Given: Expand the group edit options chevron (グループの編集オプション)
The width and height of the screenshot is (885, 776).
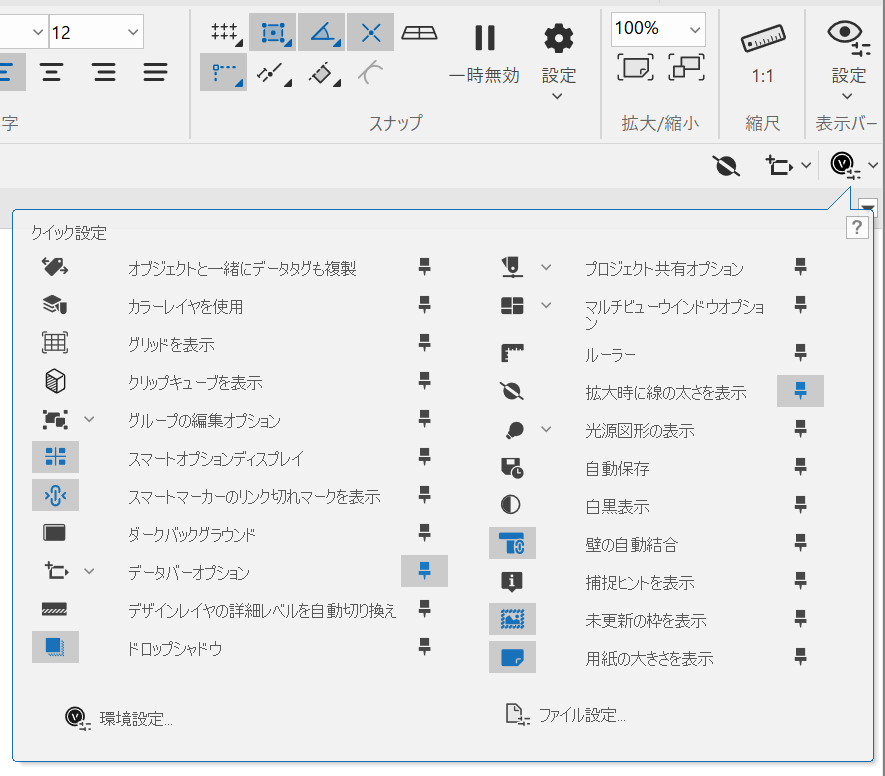Looking at the screenshot, I should click(89, 420).
